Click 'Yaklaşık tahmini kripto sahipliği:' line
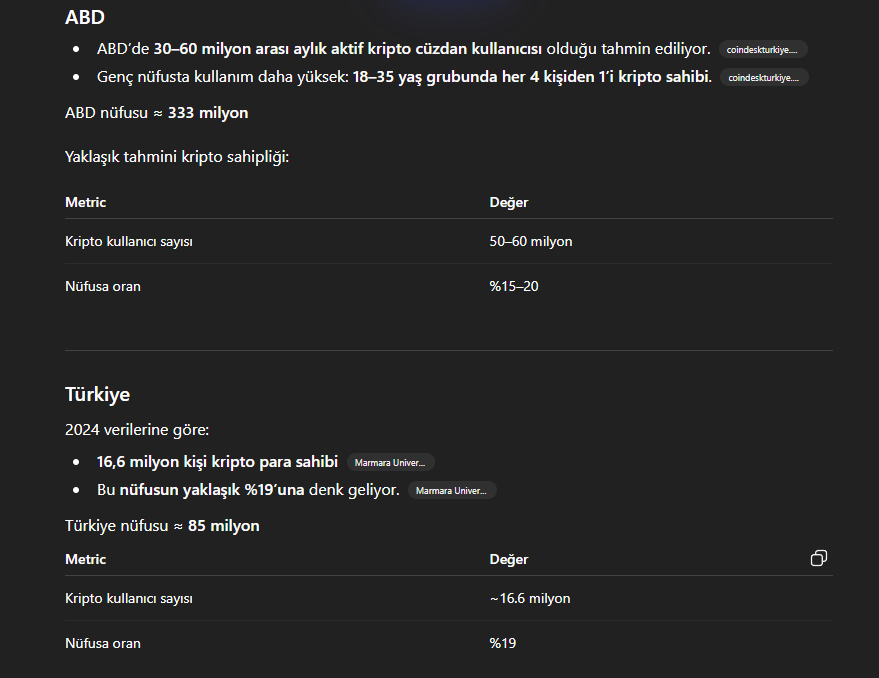The width and height of the screenshot is (879, 678). click(x=177, y=156)
